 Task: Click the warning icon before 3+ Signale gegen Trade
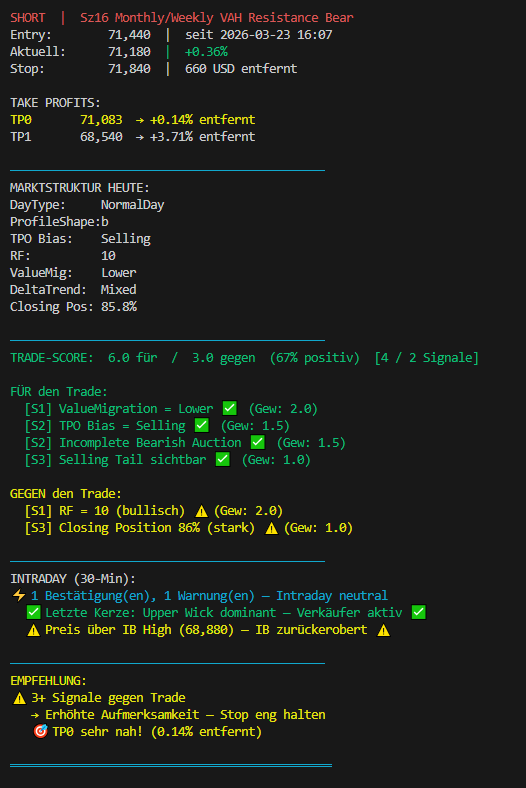(19, 698)
